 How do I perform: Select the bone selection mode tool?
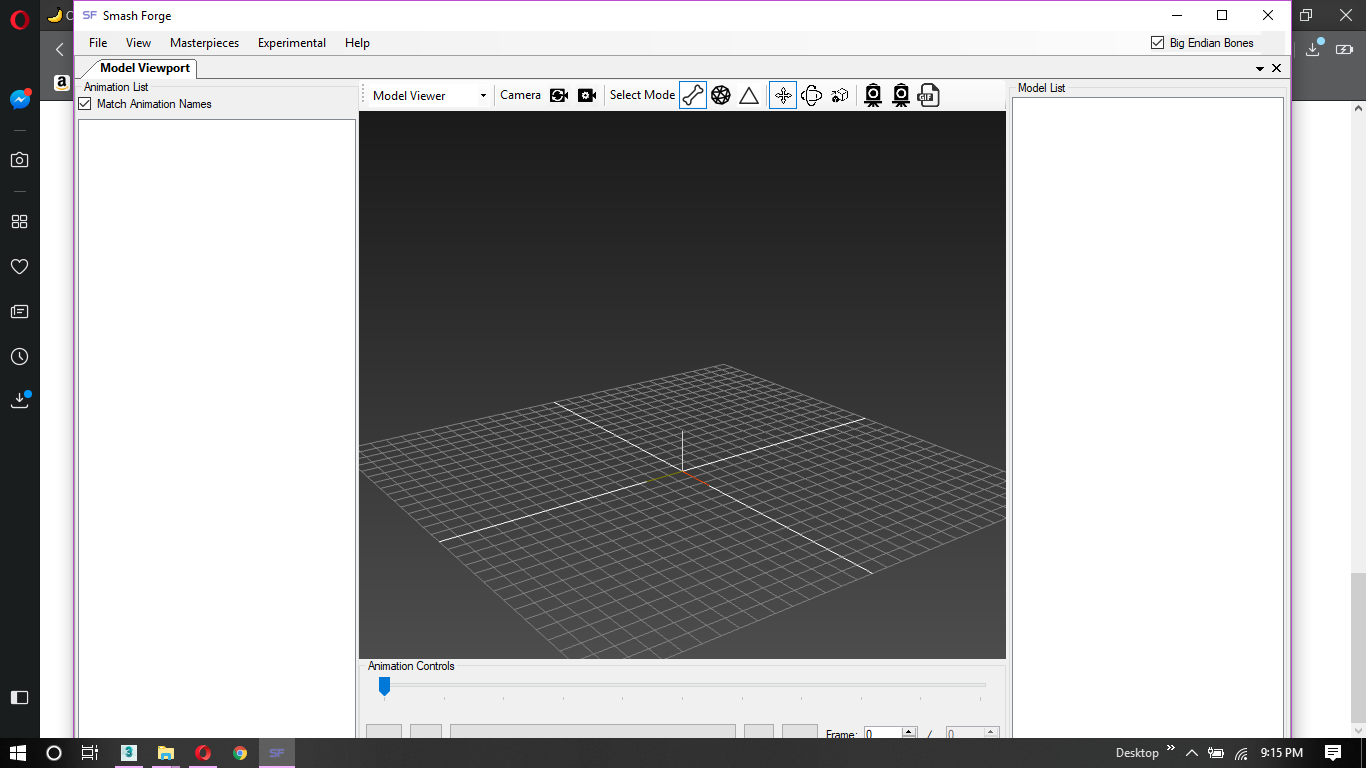[x=692, y=94]
